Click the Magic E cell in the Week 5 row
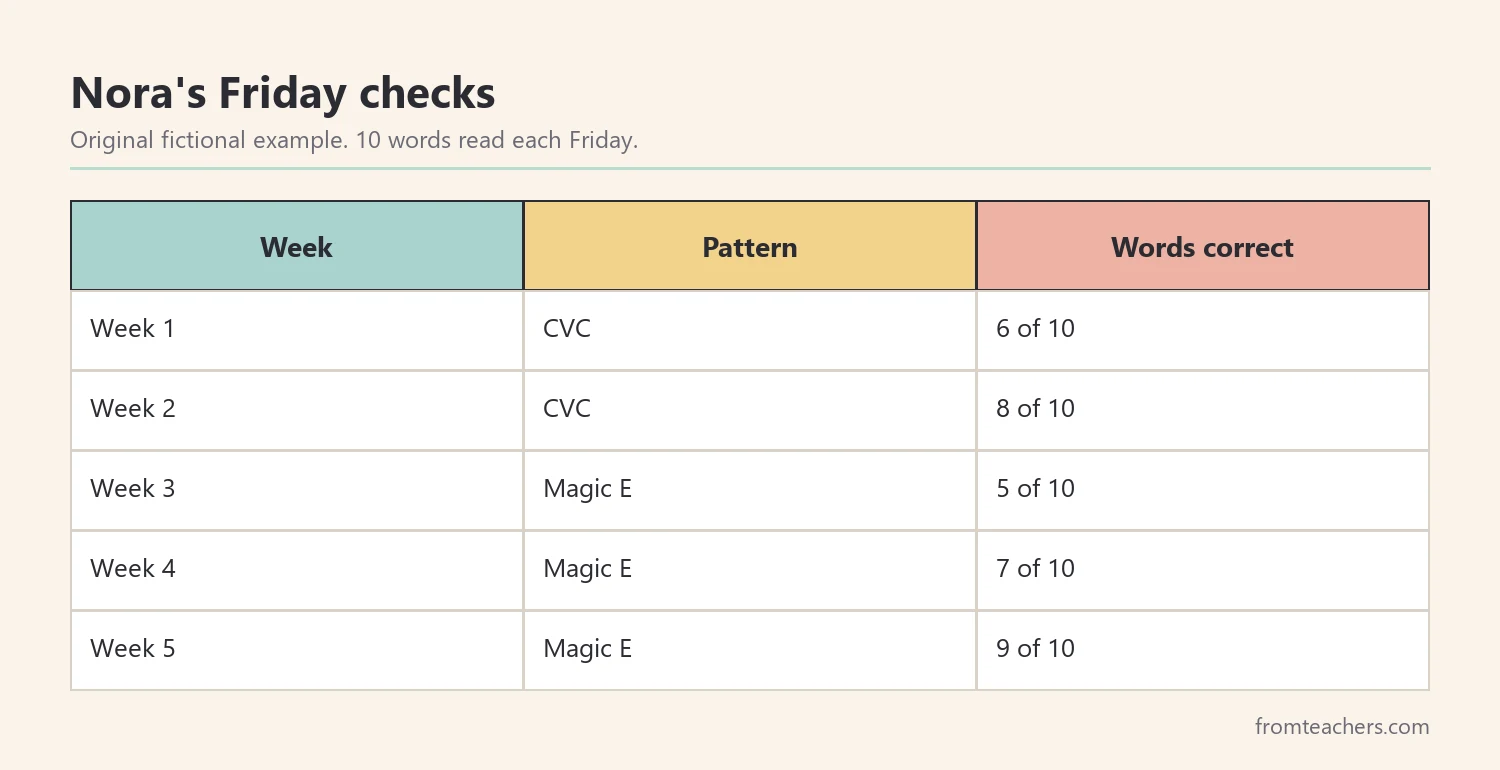 click(x=750, y=649)
